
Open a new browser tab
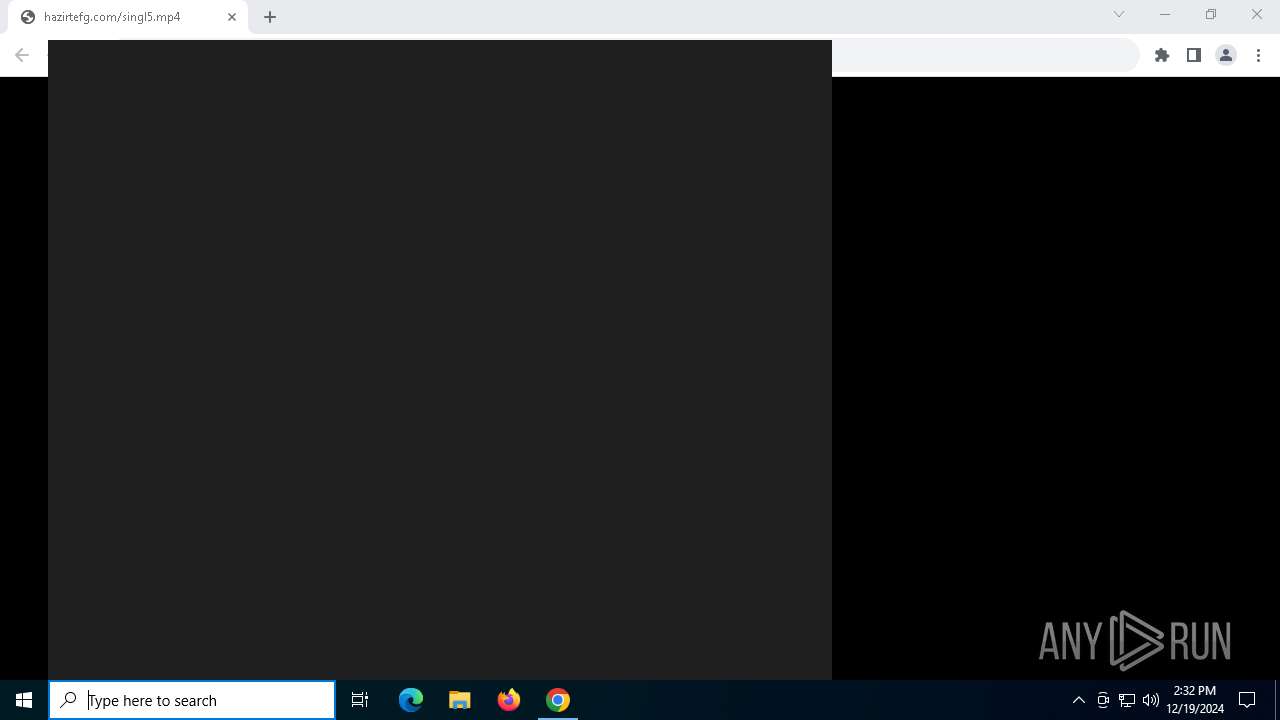270,17
